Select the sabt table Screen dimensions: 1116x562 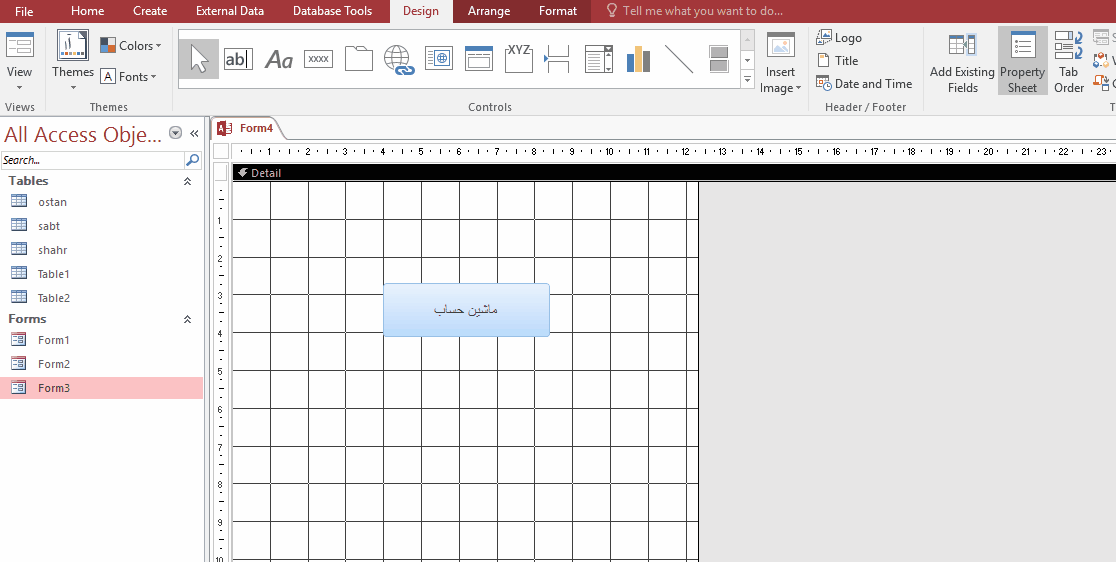pyautogui.click(x=102, y=226)
